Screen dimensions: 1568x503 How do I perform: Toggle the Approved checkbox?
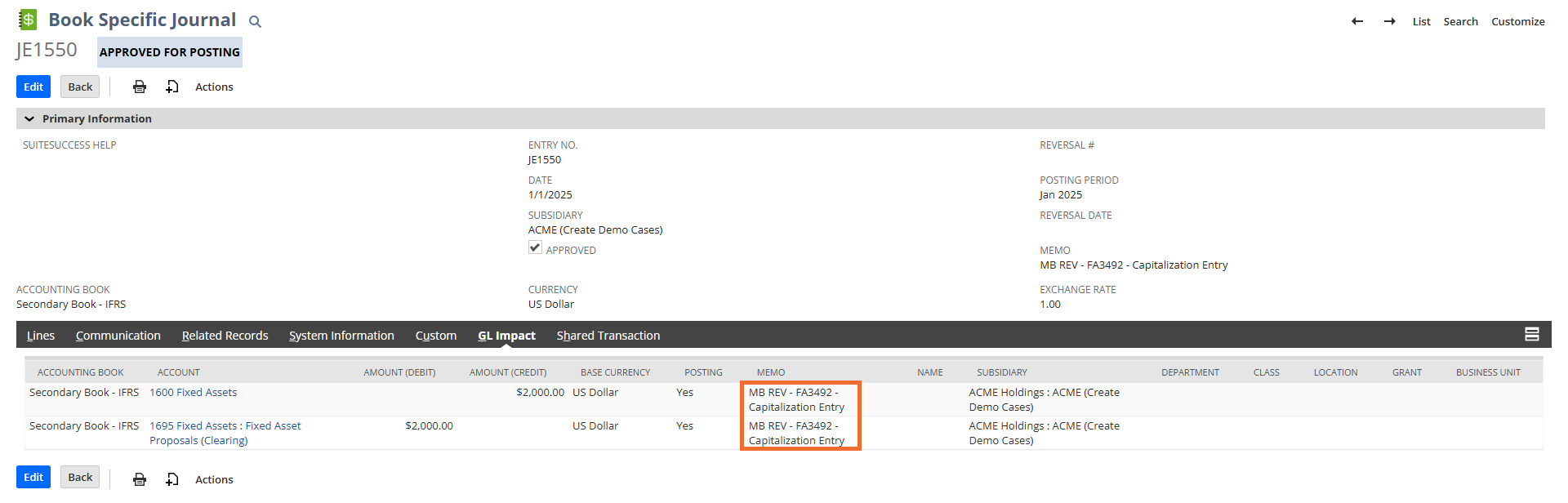(x=535, y=247)
